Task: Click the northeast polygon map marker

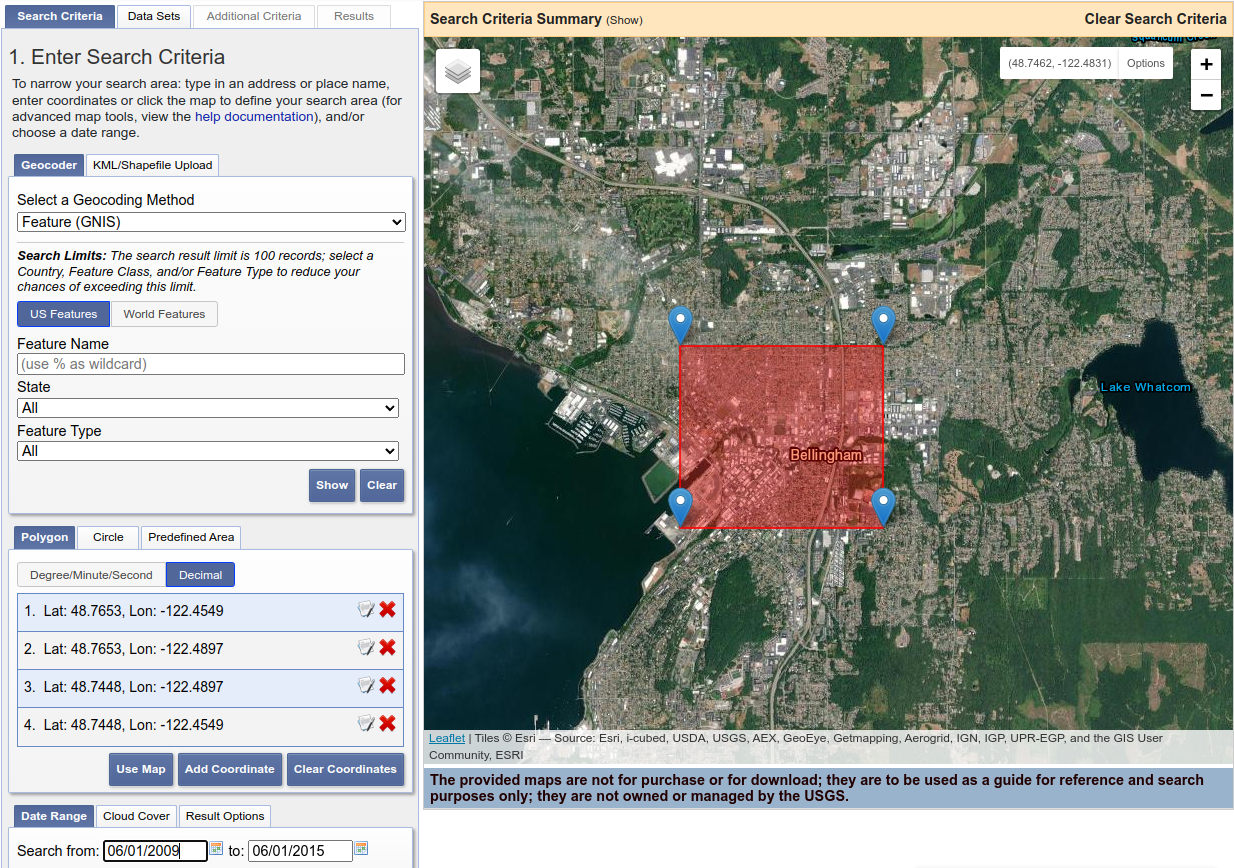Action: pyautogui.click(x=883, y=325)
